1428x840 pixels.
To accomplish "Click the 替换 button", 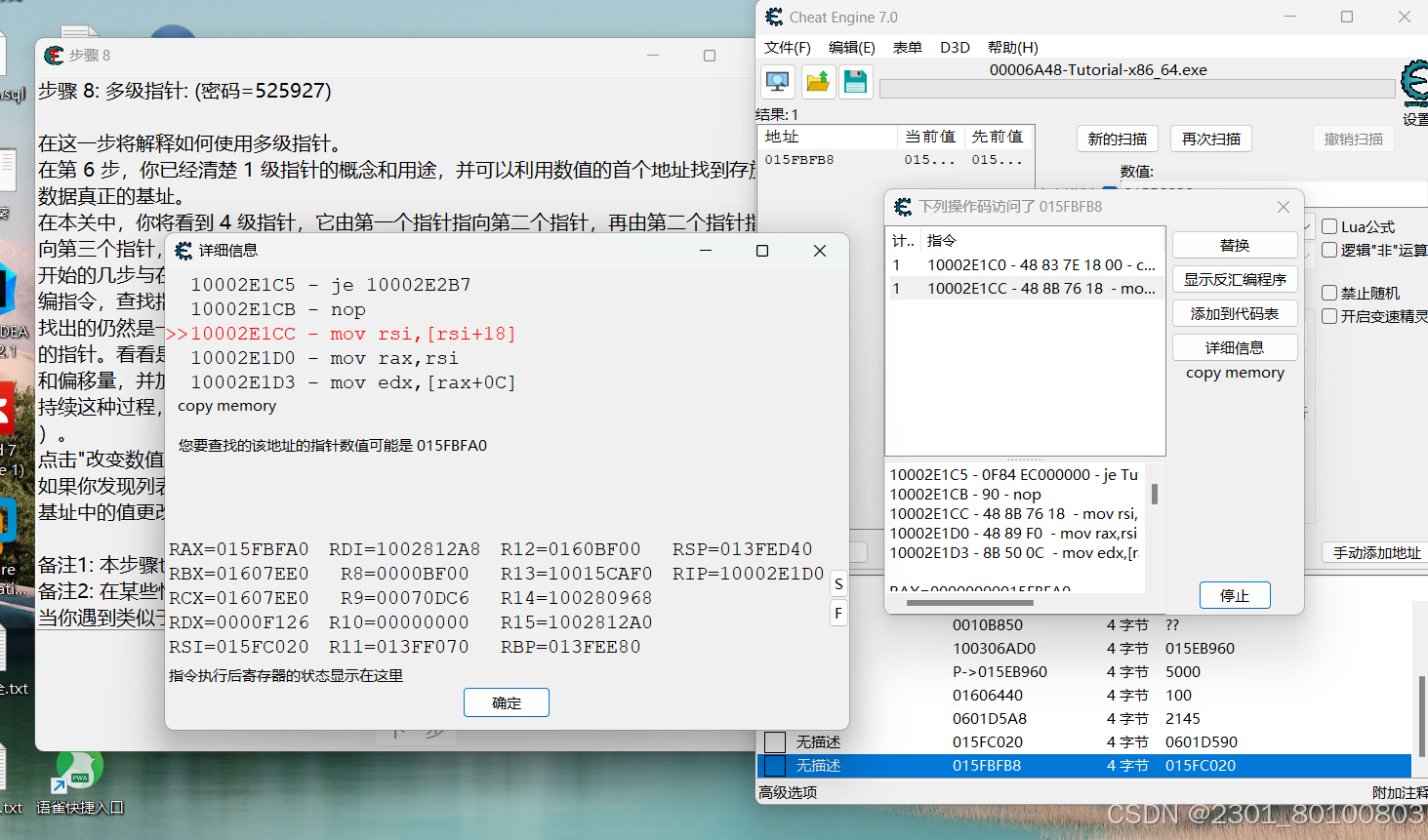I will 1235,245.
